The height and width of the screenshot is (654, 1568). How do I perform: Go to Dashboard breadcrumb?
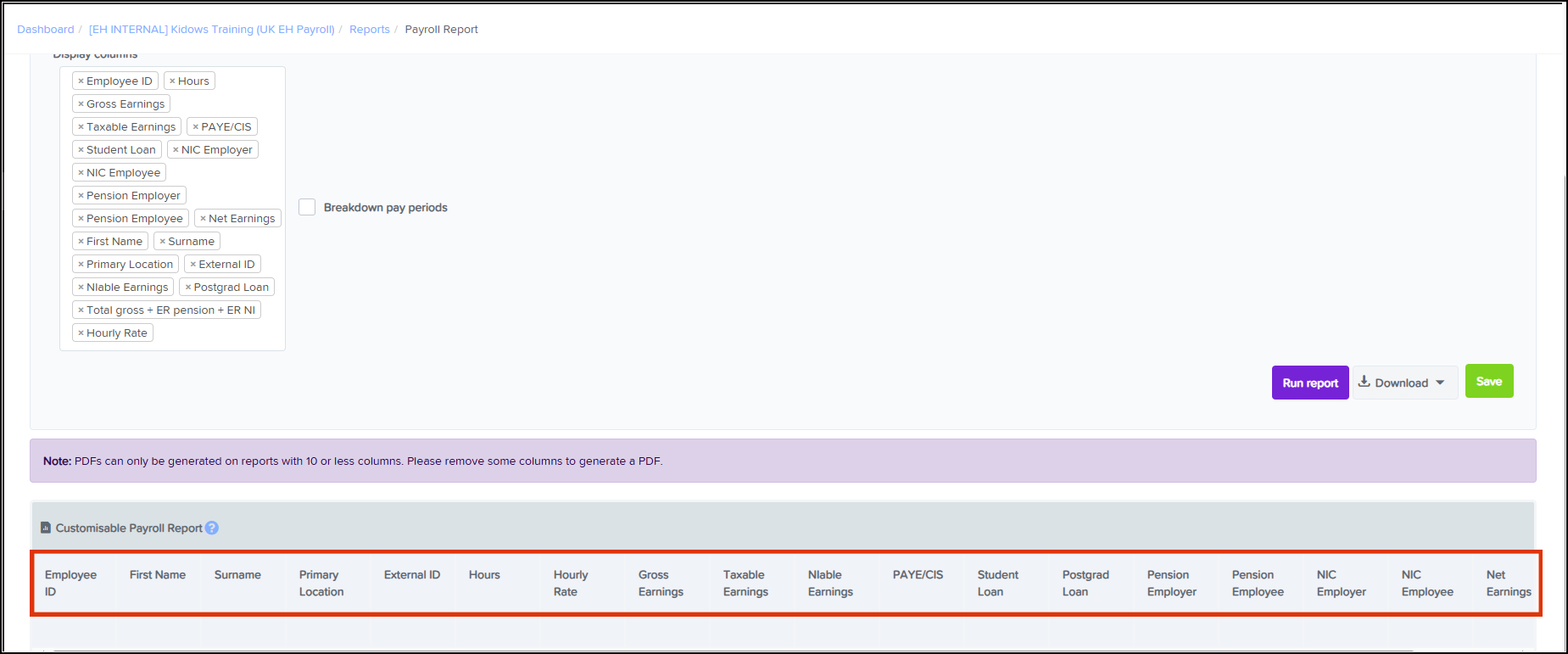[46, 30]
